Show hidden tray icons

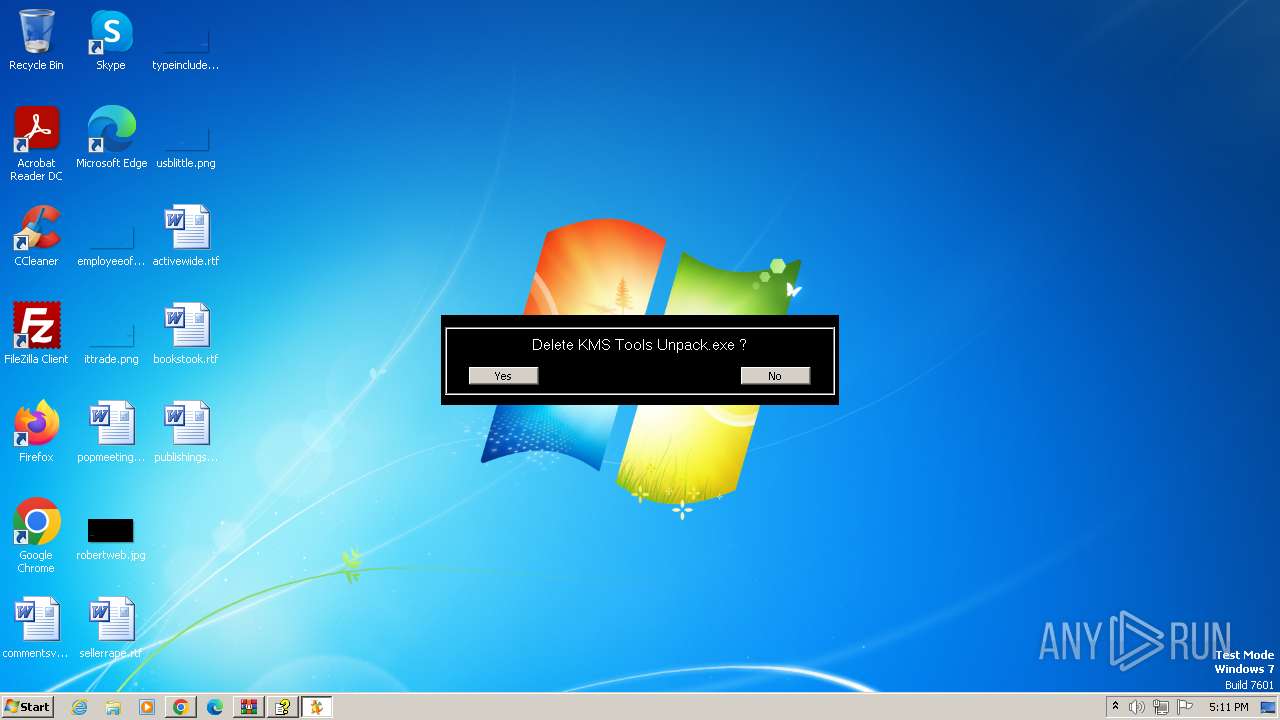pyautogui.click(x=1115, y=707)
